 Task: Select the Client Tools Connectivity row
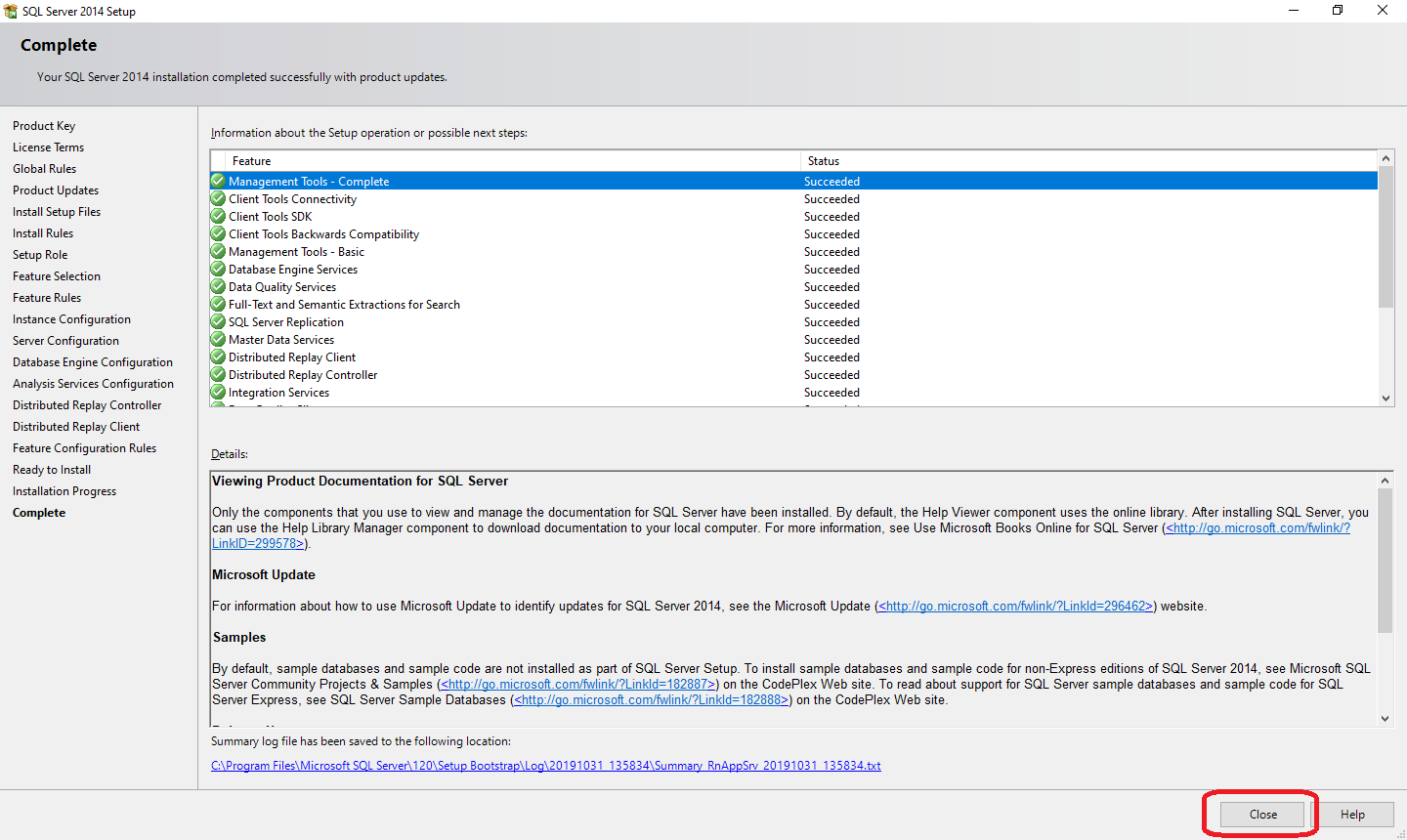pyautogui.click(x=793, y=198)
